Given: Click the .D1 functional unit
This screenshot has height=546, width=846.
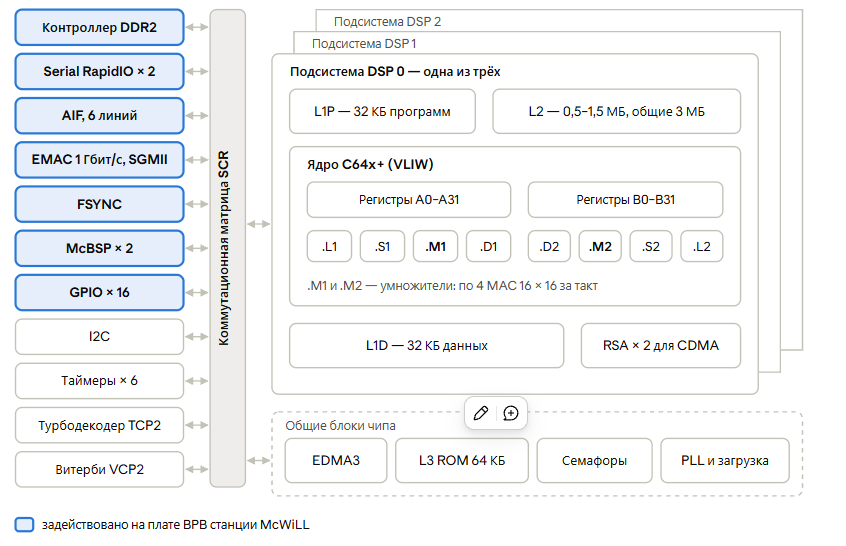Looking at the screenshot, I should click(488, 247).
